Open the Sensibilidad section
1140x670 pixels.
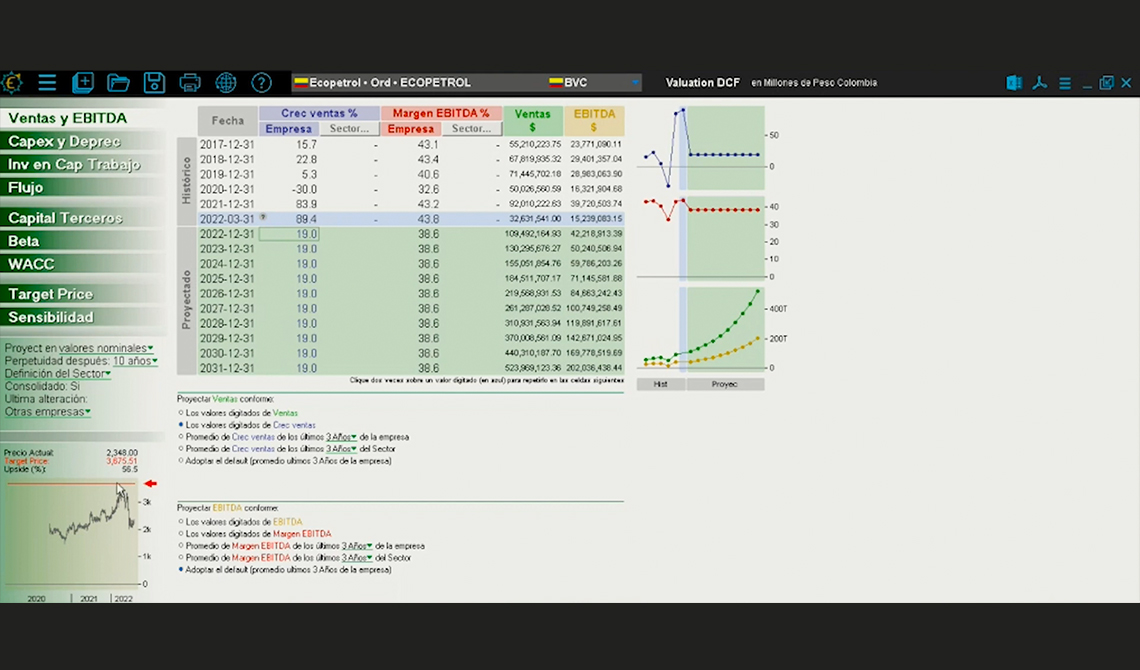[x=82, y=318]
